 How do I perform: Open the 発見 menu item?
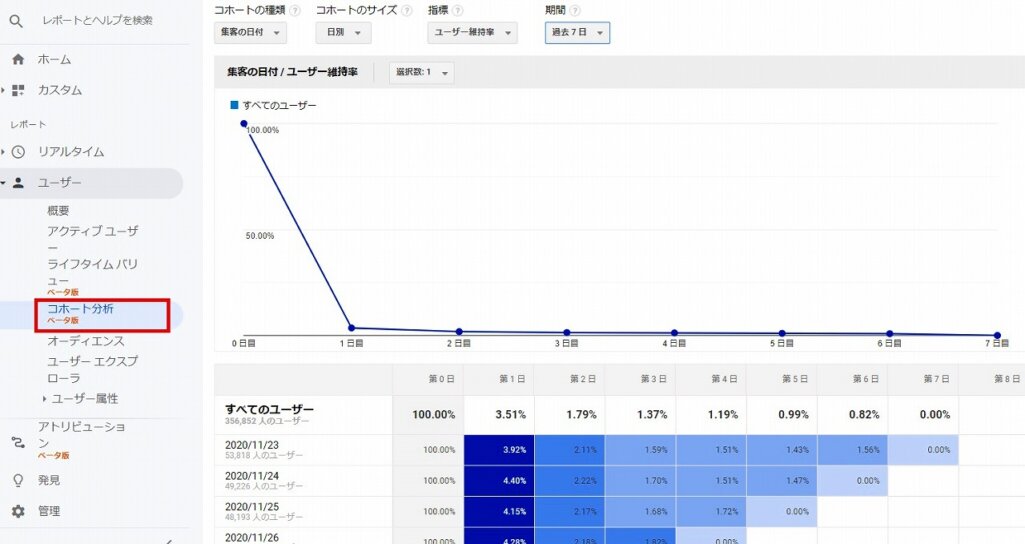49,481
